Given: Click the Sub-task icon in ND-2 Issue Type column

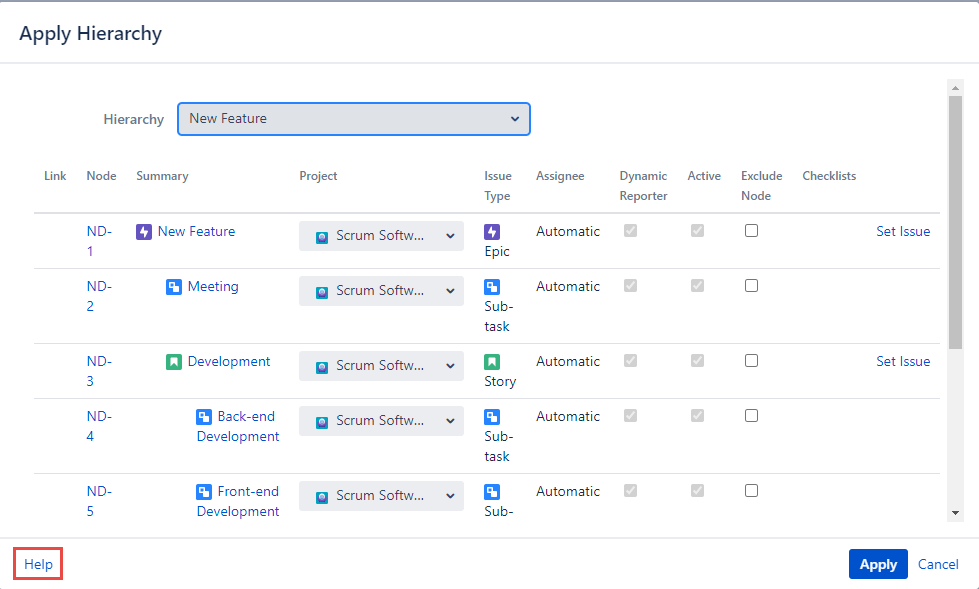Looking at the screenshot, I should 492,287.
